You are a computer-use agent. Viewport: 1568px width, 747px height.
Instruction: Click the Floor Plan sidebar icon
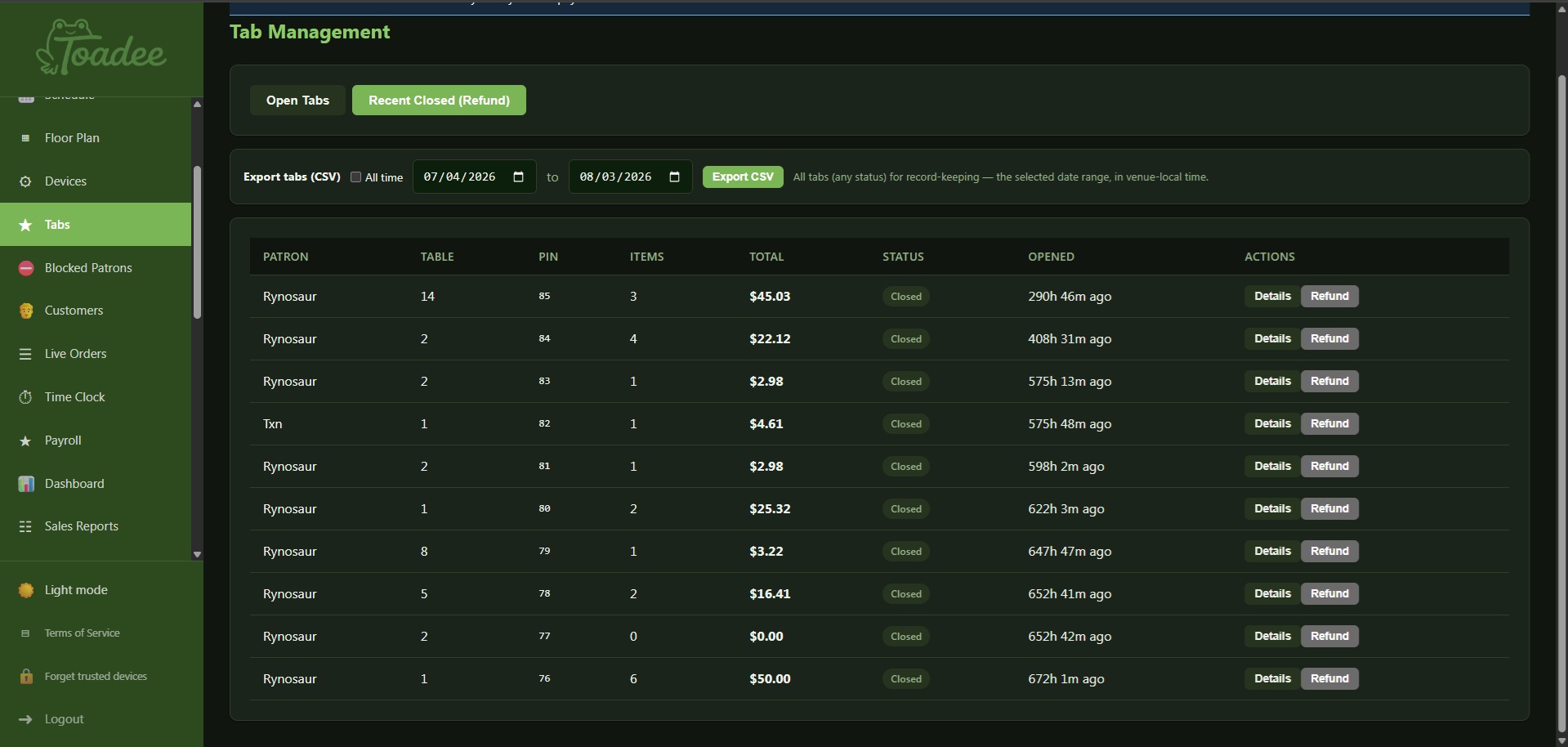[25, 138]
